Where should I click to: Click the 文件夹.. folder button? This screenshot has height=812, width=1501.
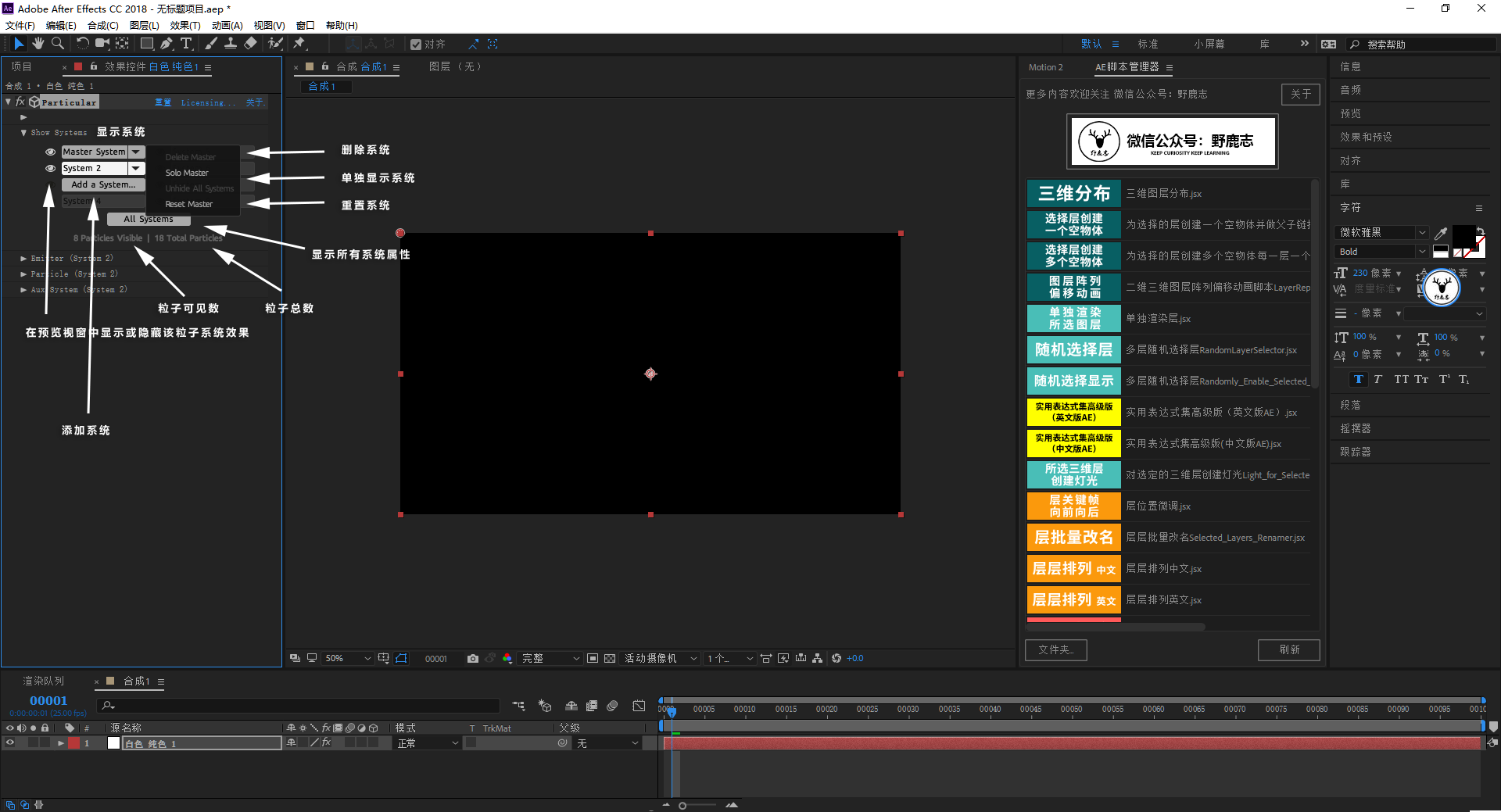pyautogui.click(x=1056, y=649)
